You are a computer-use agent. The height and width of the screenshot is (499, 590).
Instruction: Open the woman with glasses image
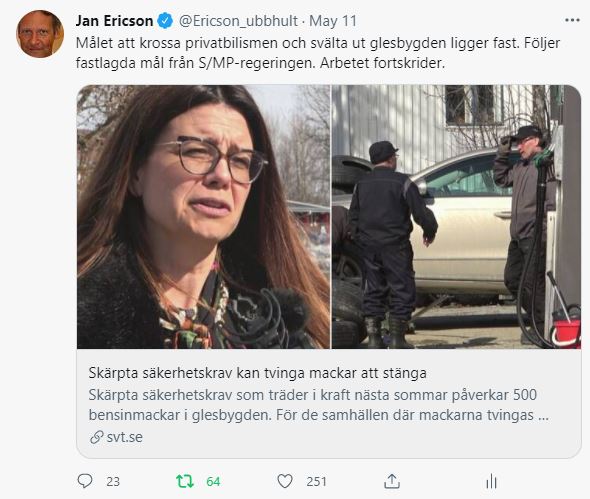click(x=204, y=217)
